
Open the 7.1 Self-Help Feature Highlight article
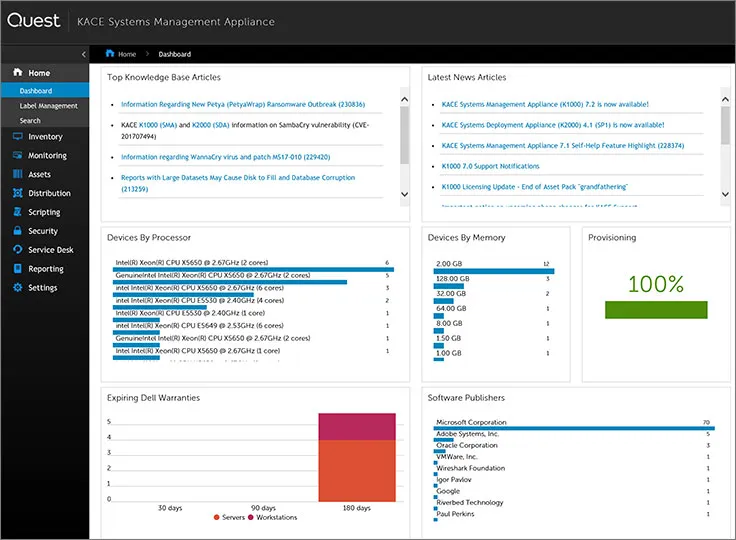tap(562, 146)
